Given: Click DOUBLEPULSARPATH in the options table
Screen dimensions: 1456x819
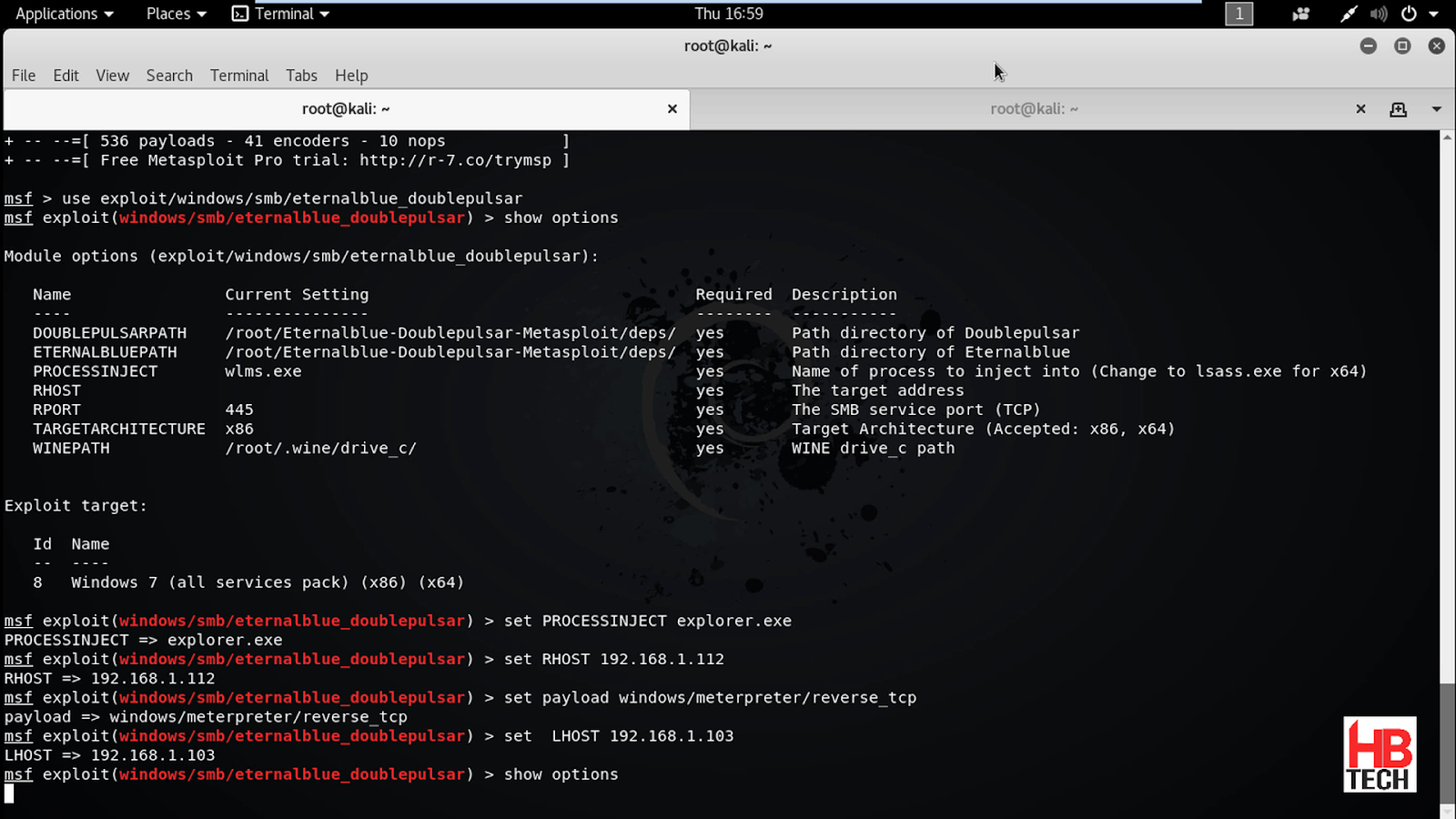Looking at the screenshot, I should (109, 333).
